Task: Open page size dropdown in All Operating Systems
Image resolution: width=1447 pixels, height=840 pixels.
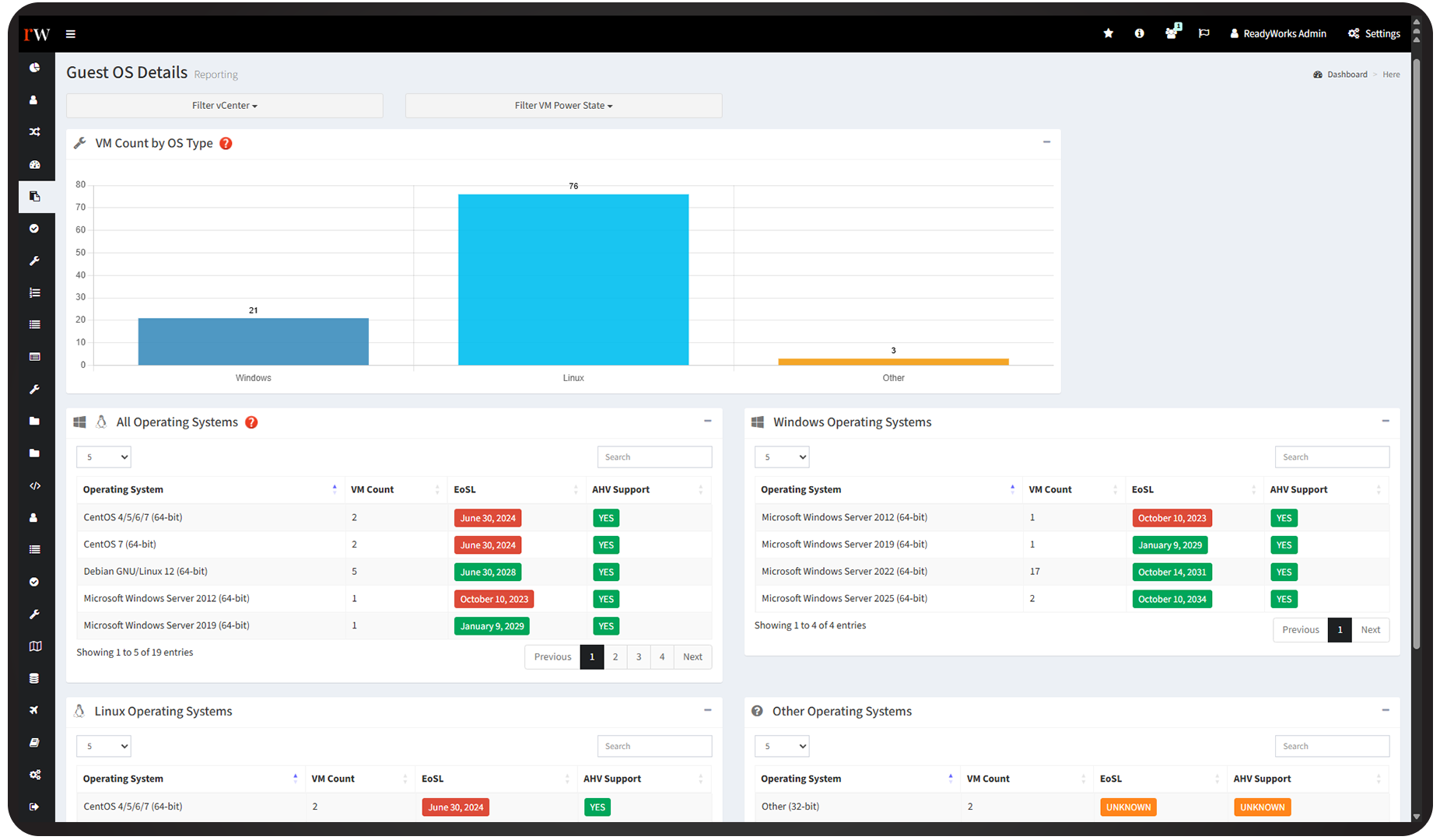Action: (x=103, y=457)
